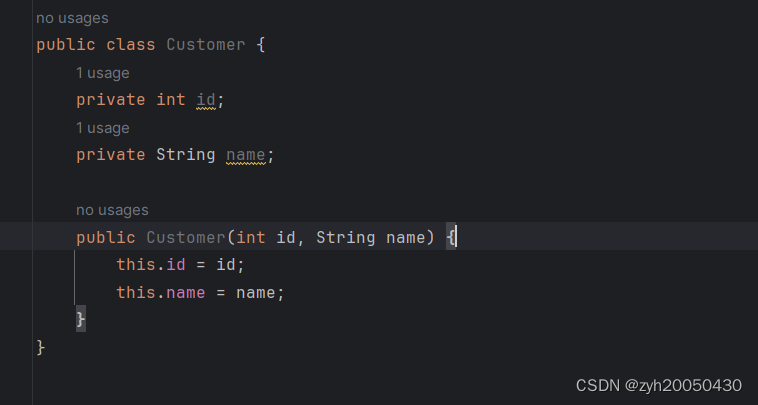Click the right-hand 'name;' in 'this.name = name;'

click(260, 293)
